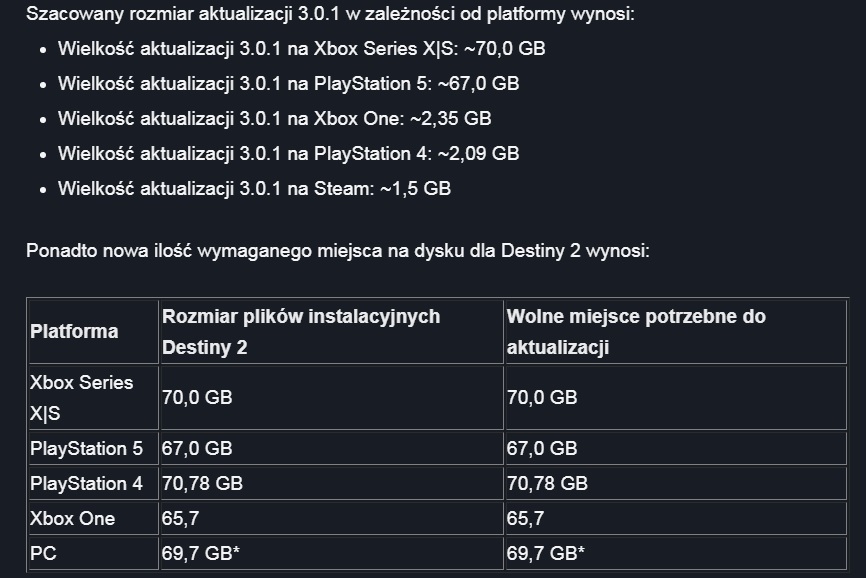
Task: Click the "Platforma" table column header
Action: pyautogui.click(x=75, y=331)
